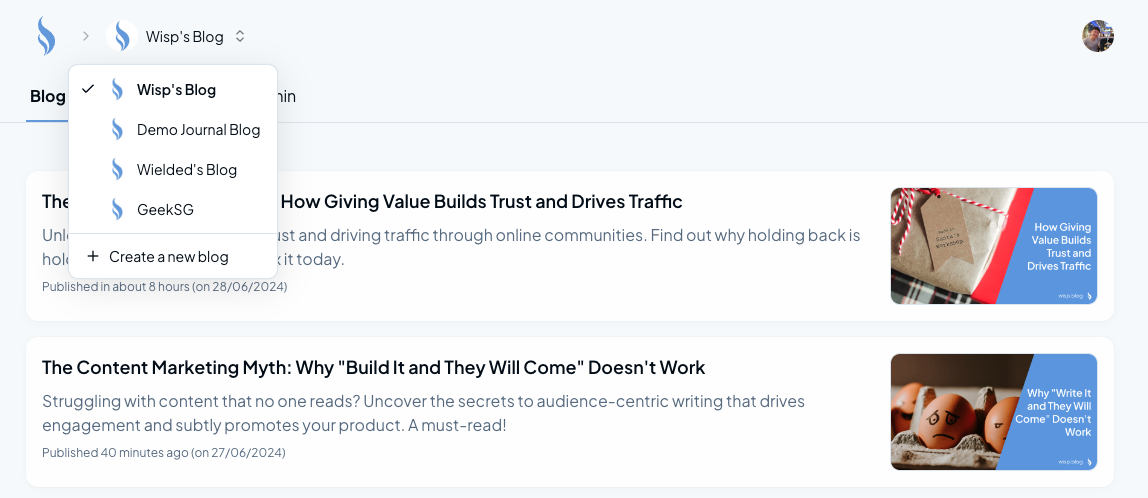
Task: Click the plus icon for creating a new blog
Action: pyautogui.click(x=93, y=257)
